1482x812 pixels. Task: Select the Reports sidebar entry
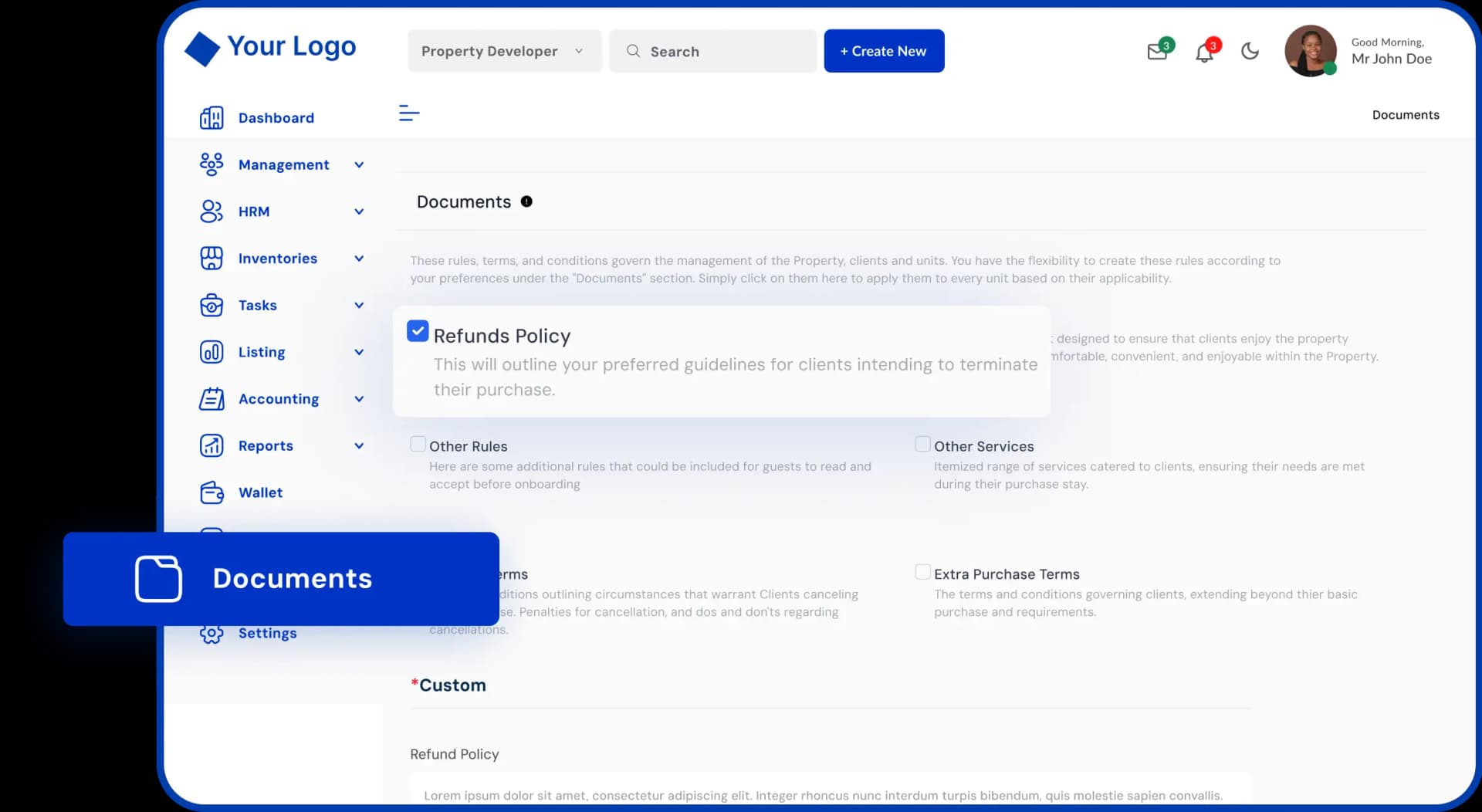(x=266, y=445)
